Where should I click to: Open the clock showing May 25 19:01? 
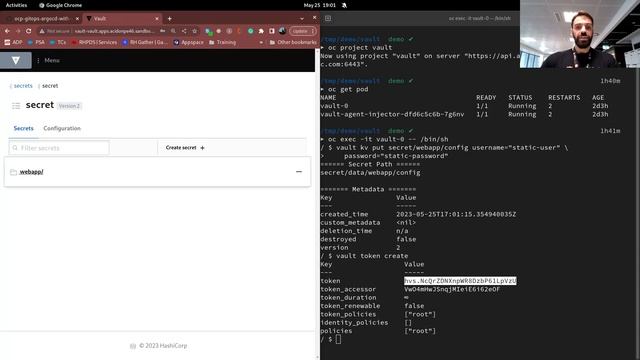(320, 5)
